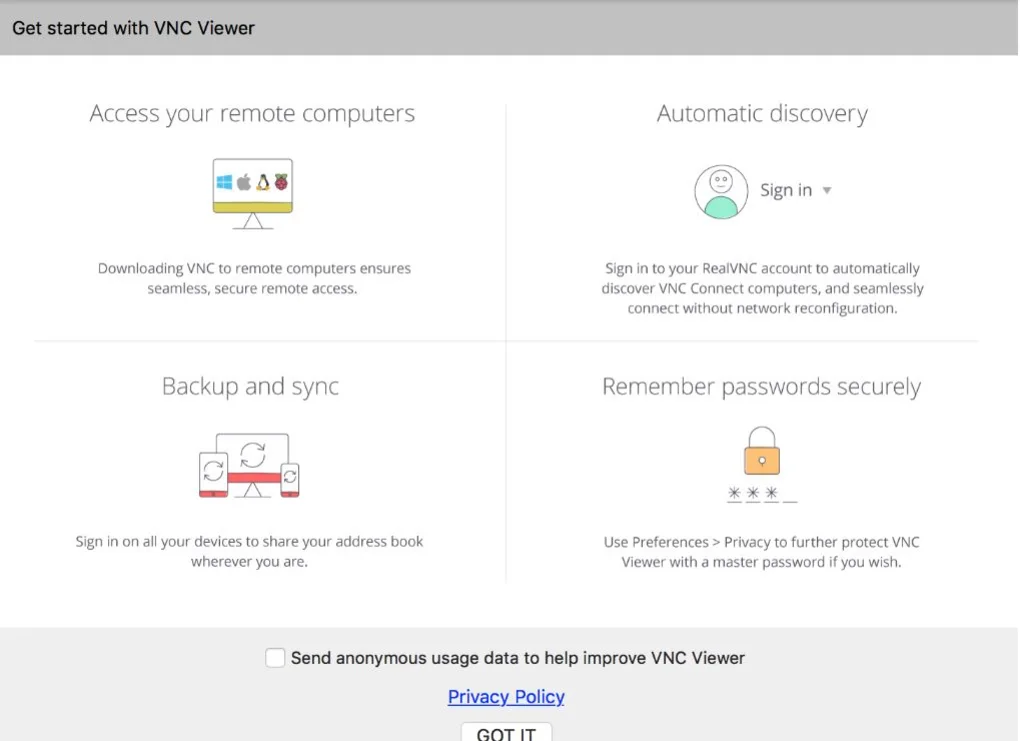The height and width of the screenshot is (741, 1020).
Task: Click the backup and sync devices icon
Action: click(x=250, y=465)
